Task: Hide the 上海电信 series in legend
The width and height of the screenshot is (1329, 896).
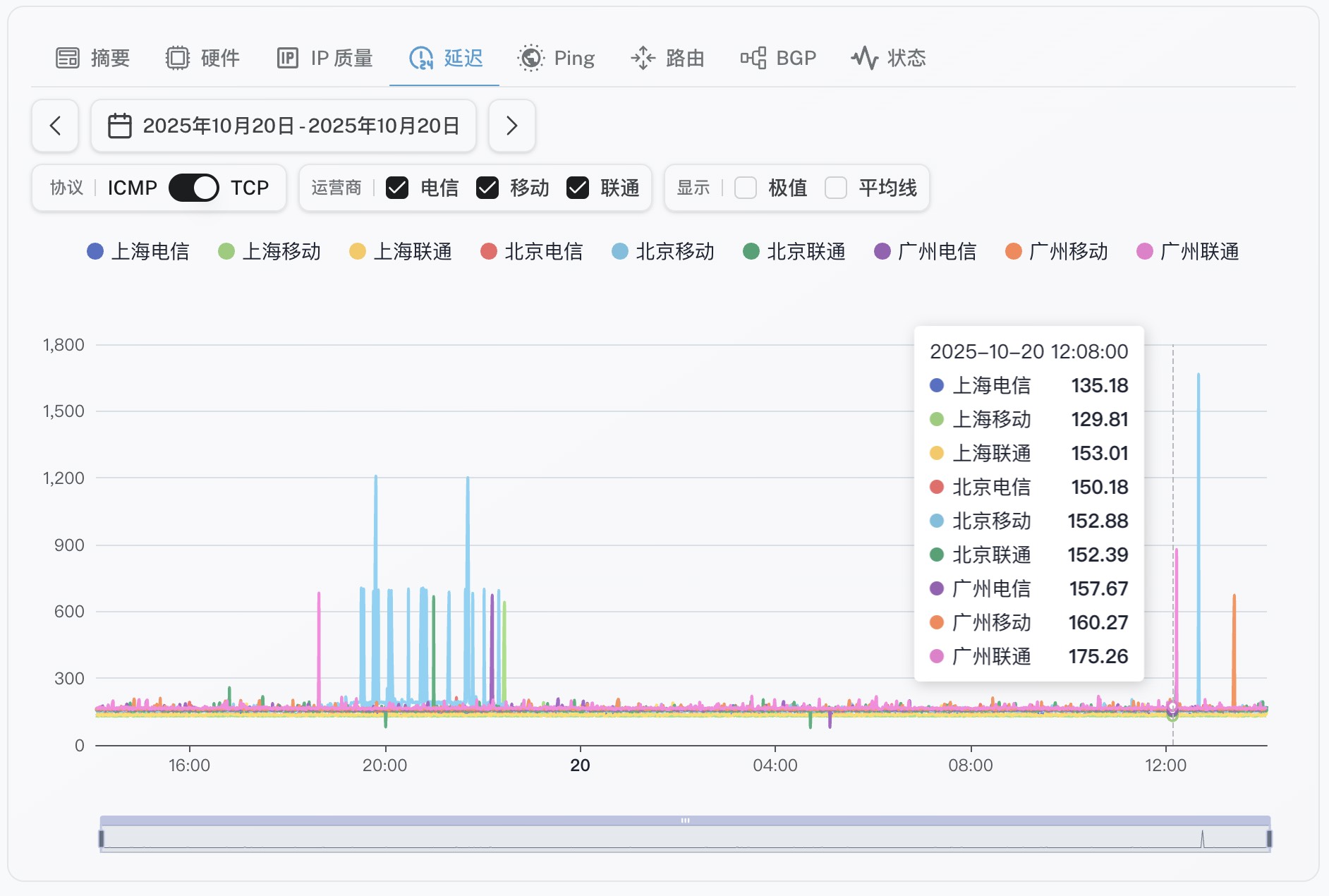Action: (x=138, y=252)
